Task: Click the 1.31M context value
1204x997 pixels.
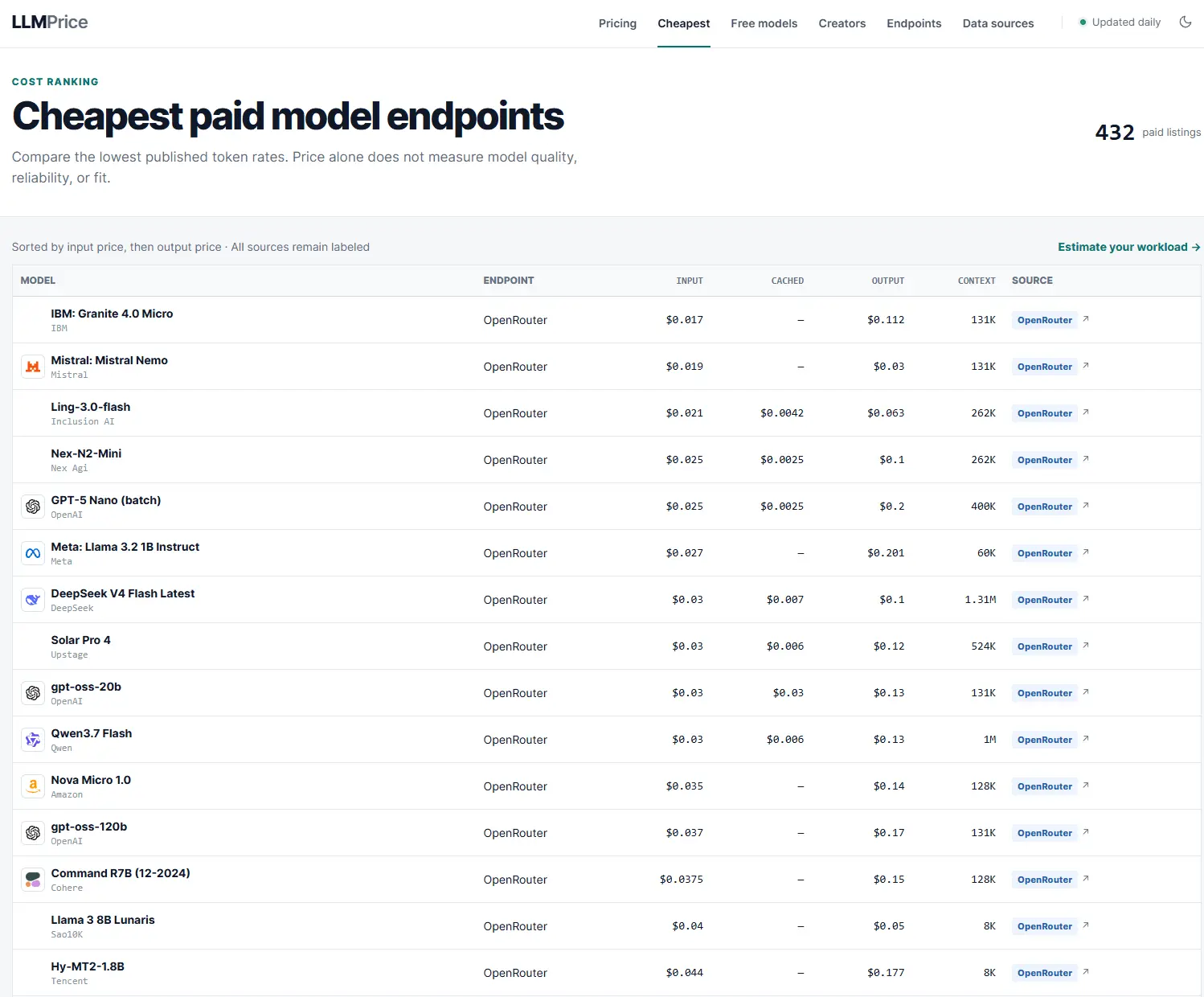Action: [x=981, y=600]
